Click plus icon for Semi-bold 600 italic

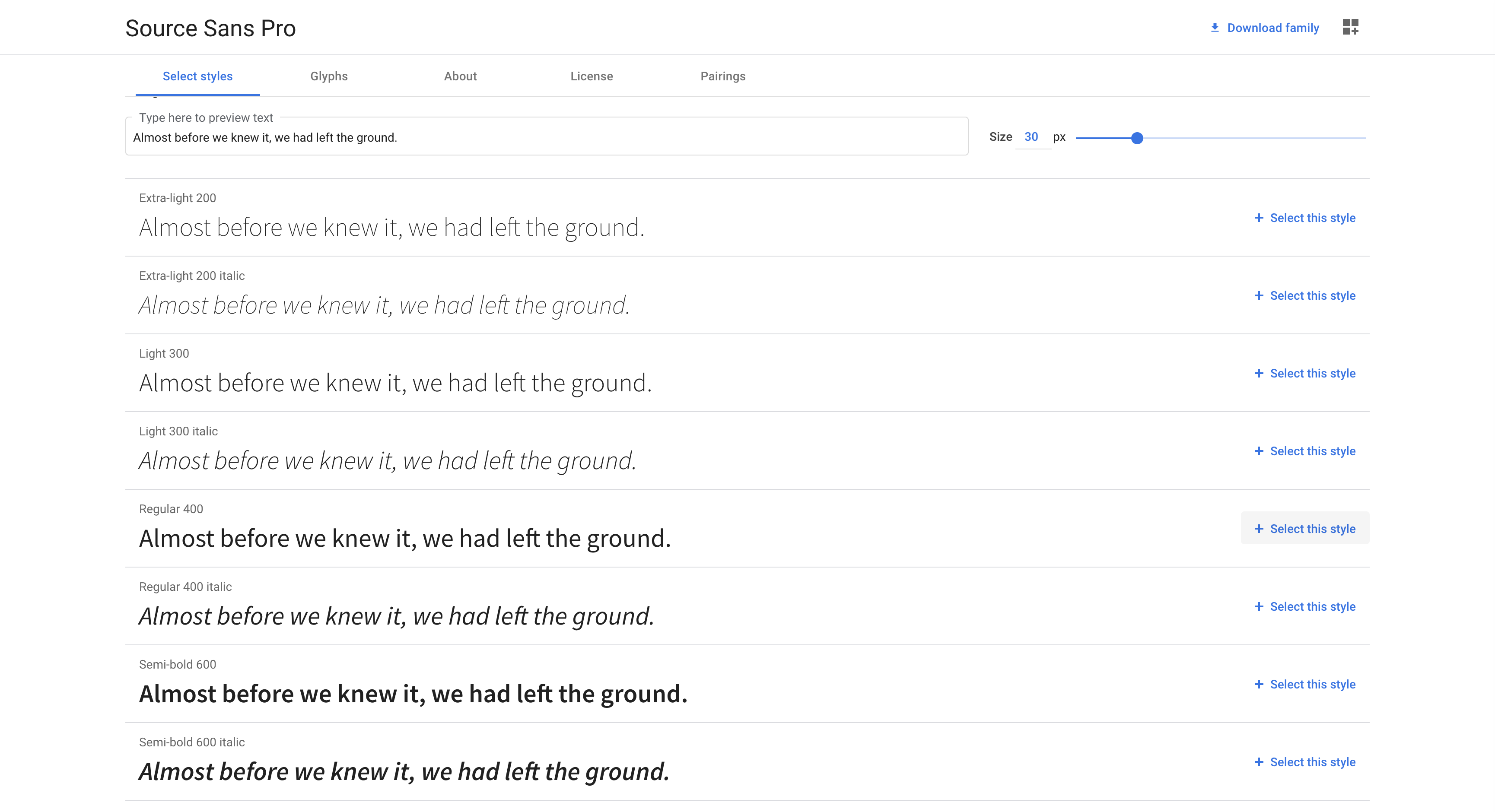1259,762
